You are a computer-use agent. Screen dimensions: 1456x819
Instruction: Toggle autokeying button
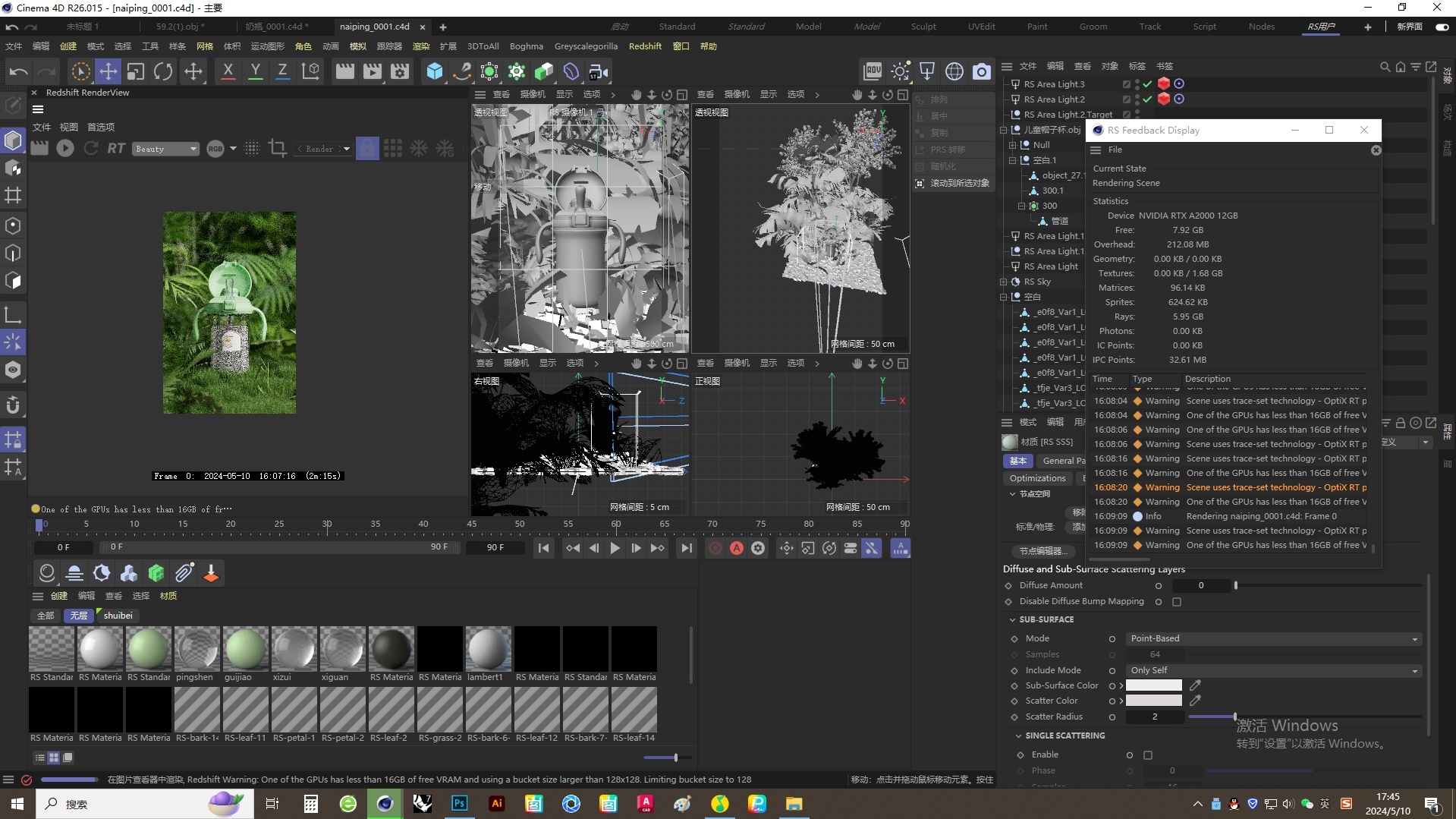[x=737, y=548]
